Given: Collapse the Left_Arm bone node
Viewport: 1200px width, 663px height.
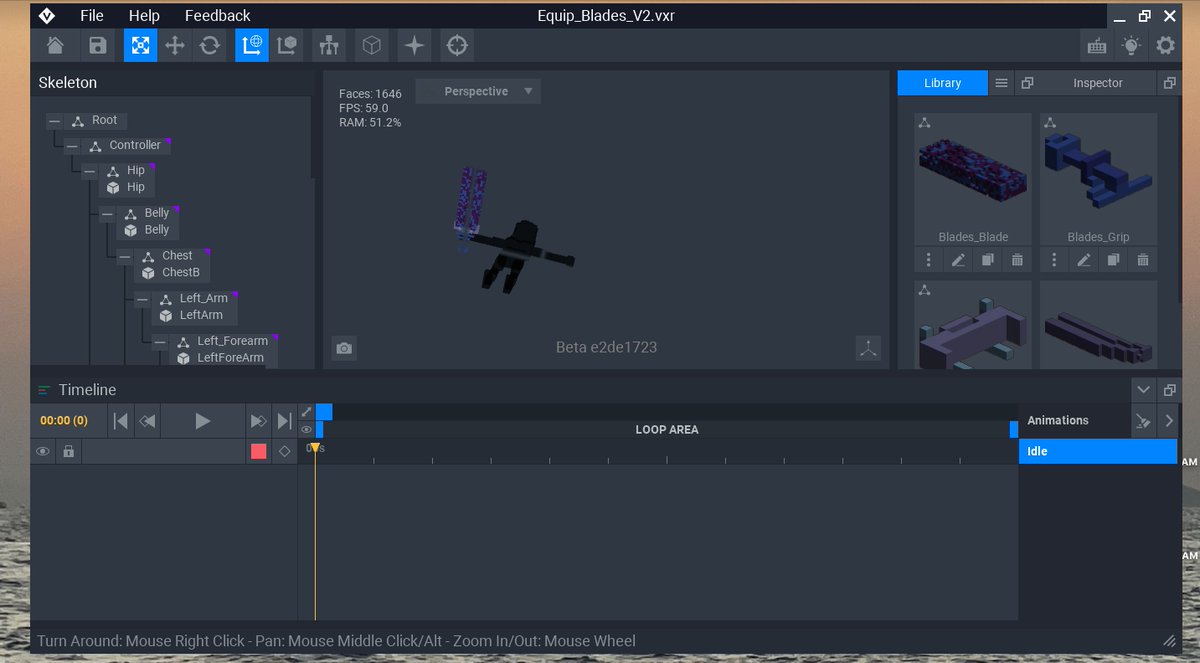Looking at the screenshot, I should [142, 300].
